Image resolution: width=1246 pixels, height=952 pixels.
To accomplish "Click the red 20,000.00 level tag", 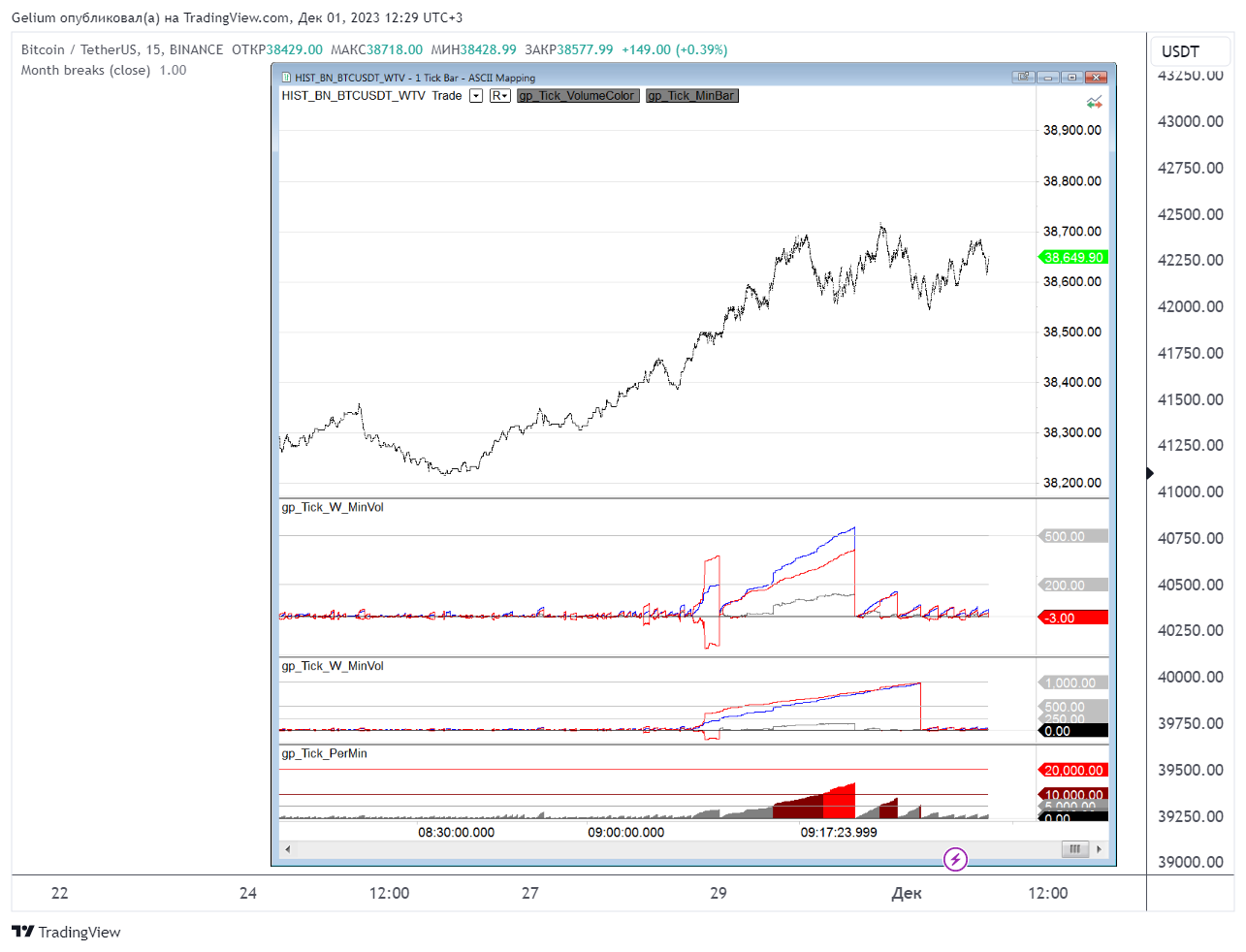I will tap(1072, 771).
